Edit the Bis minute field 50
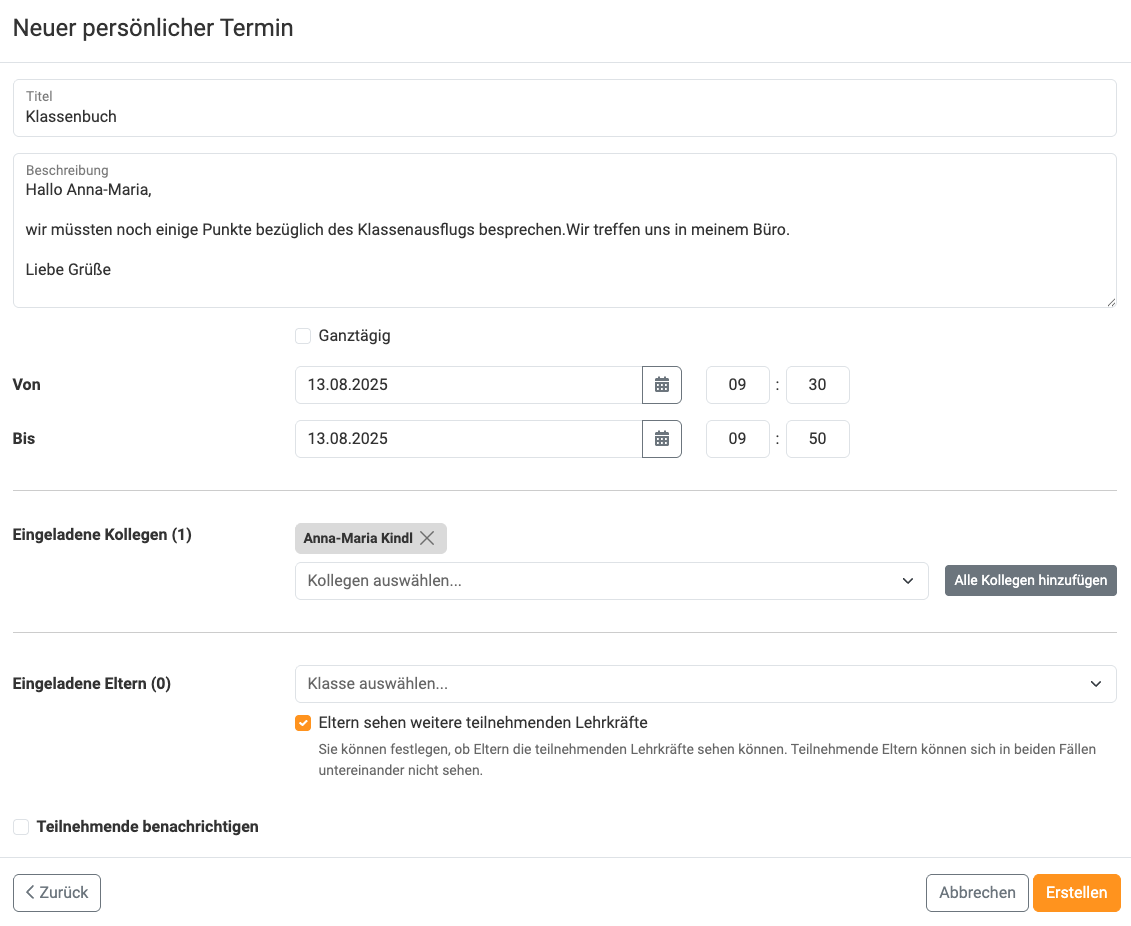The image size is (1131, 926). pos(817,438)
